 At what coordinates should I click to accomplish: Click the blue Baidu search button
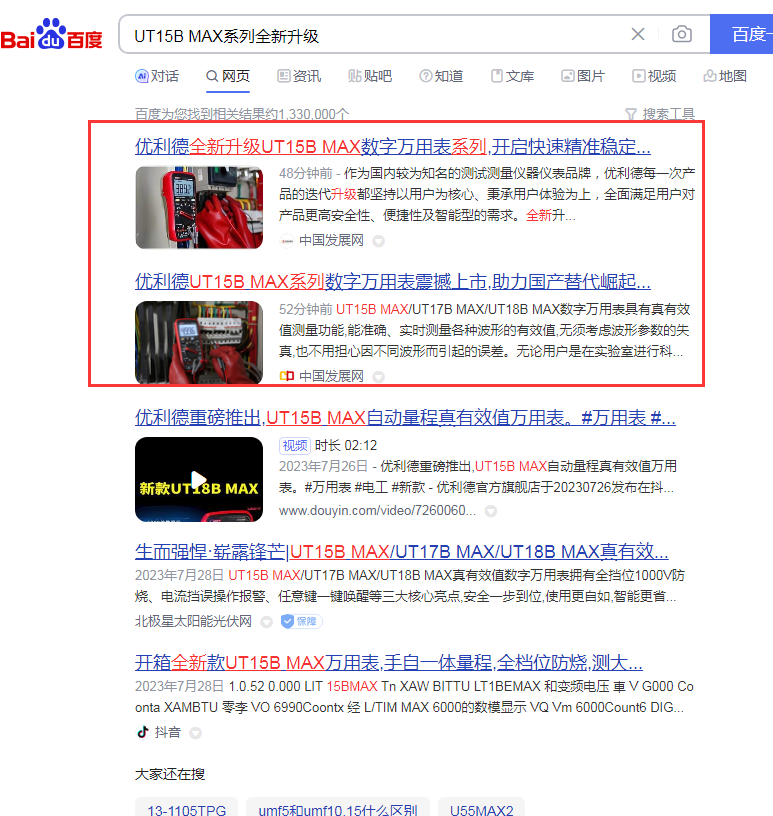click(741, 34)
